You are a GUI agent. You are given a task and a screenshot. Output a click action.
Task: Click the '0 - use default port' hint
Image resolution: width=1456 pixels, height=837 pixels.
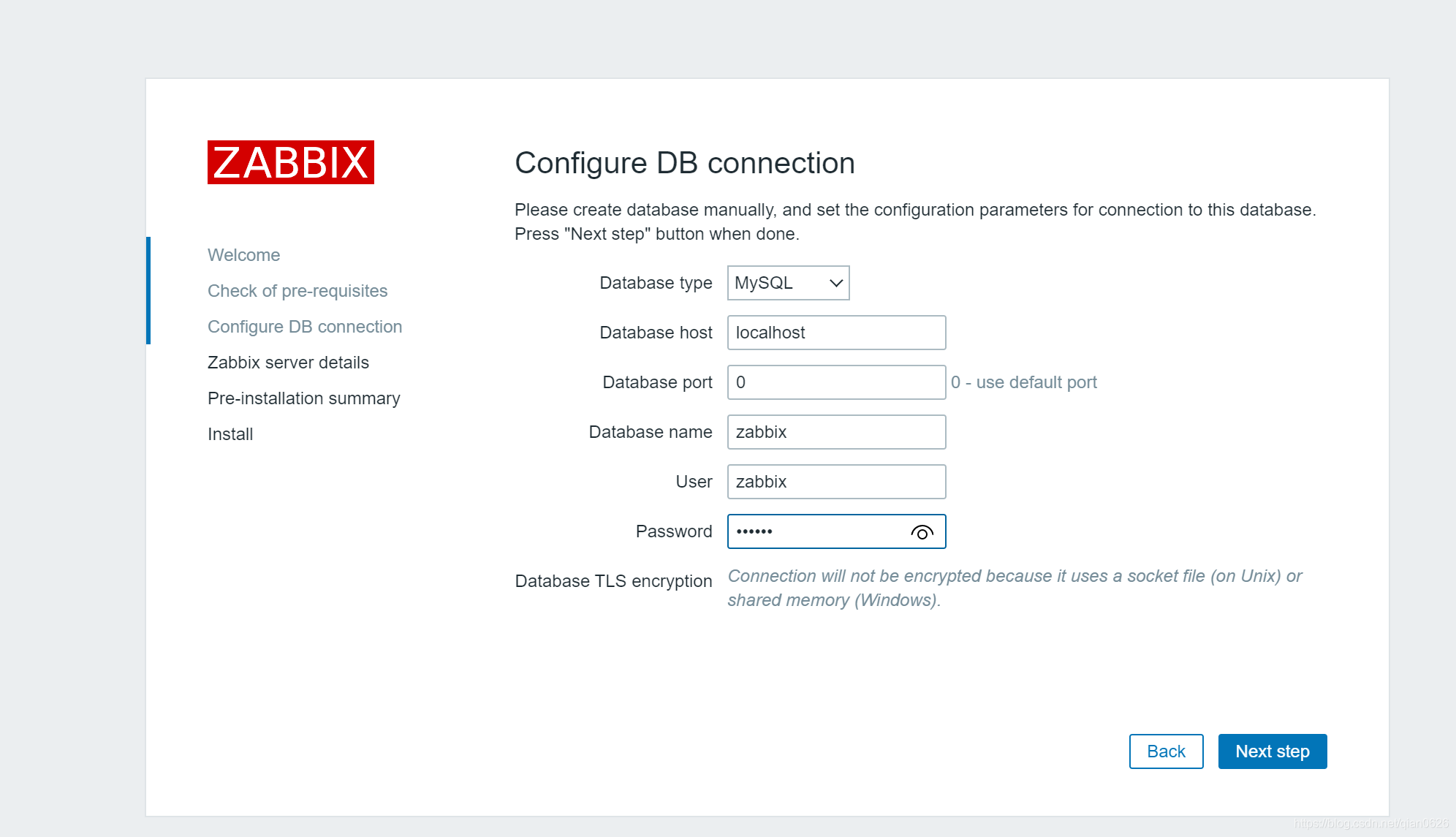click(x=1023, y=382)
